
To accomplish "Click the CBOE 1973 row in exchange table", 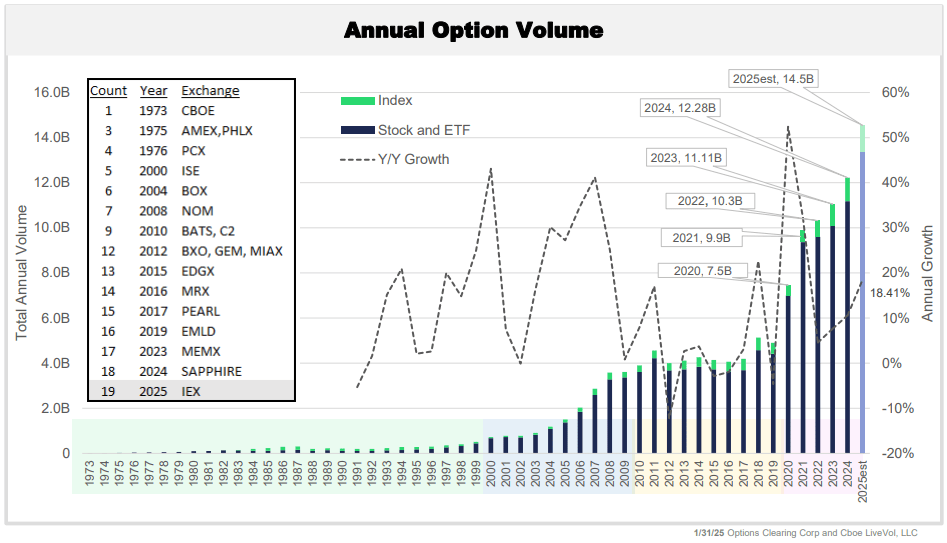I will click(191, 110).
